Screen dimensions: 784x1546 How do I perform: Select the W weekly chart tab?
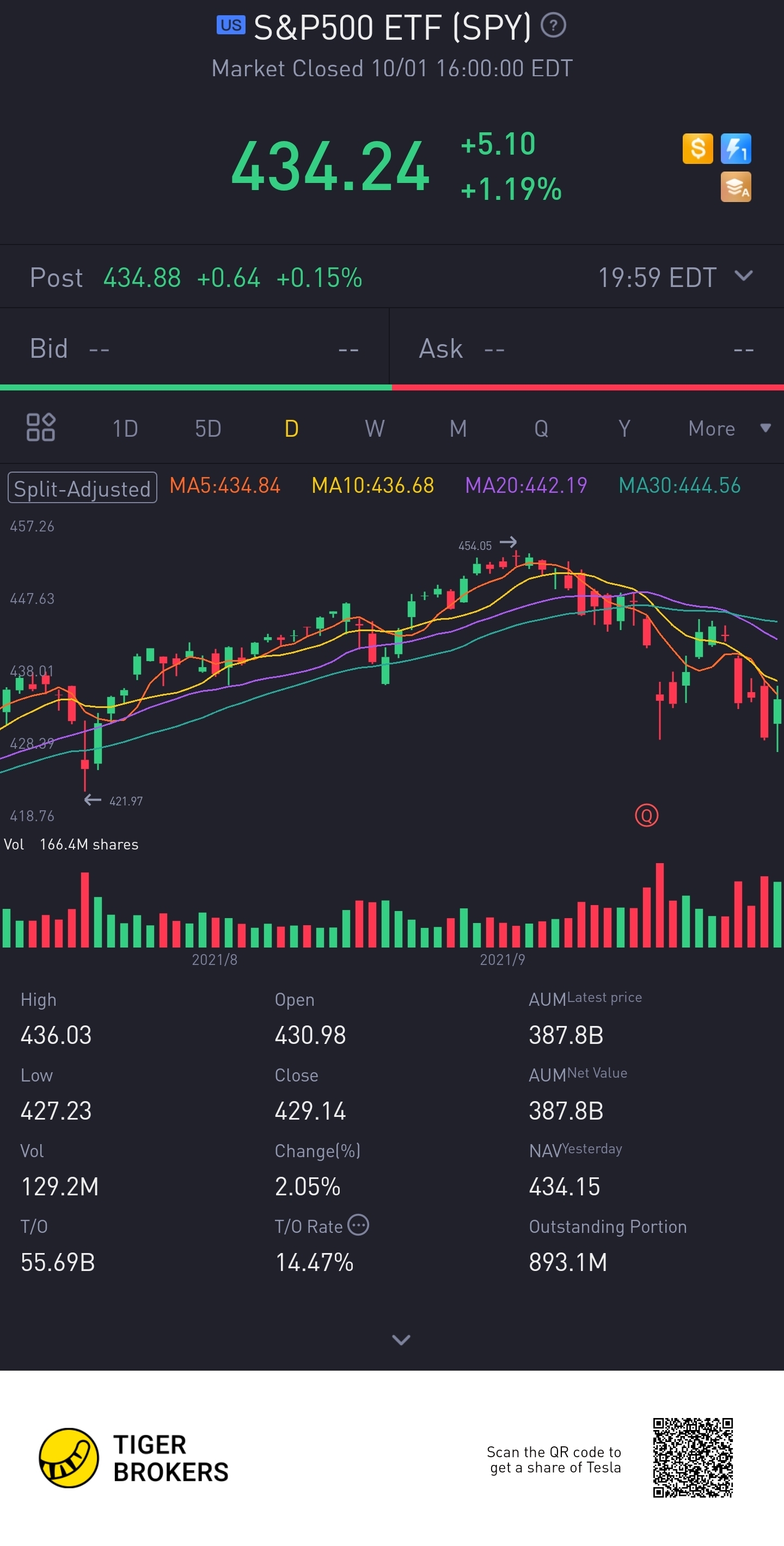tap(375, 429)
